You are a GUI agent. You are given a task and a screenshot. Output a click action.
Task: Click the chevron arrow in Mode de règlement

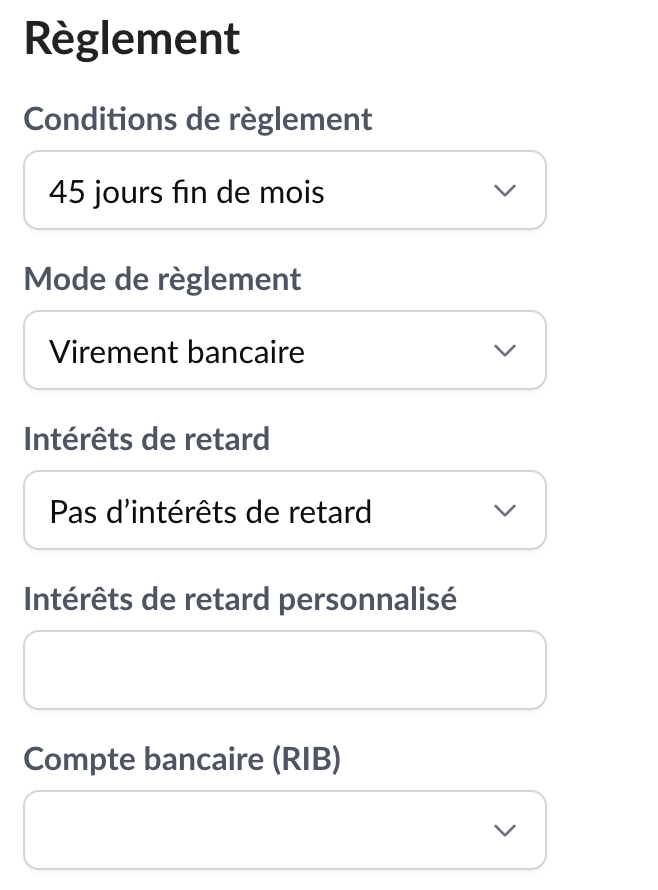[x=506, y=350]
